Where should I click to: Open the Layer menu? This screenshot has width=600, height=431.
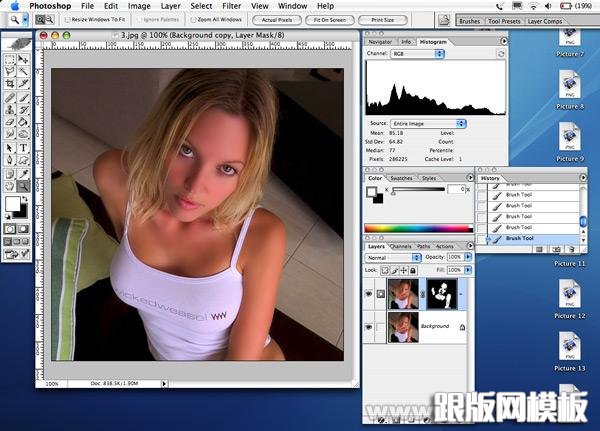pyautogui.click(x=170, y=6)
